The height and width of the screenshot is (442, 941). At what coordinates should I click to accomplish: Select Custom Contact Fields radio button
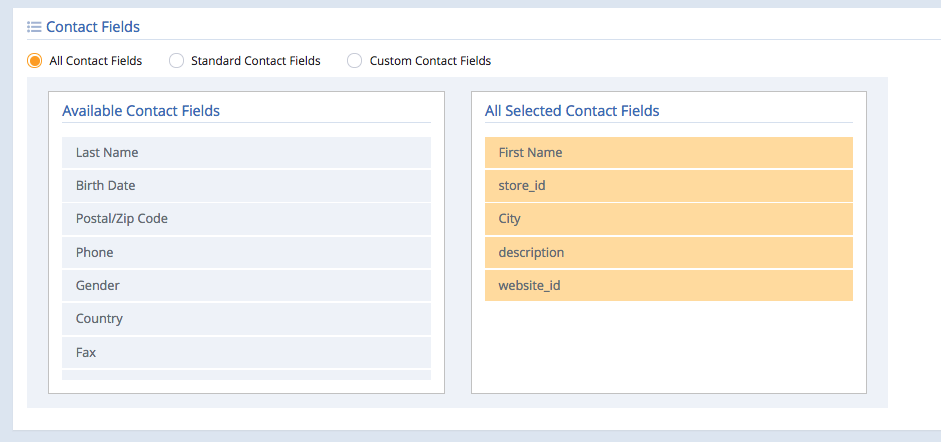click(x=355, y=61)
